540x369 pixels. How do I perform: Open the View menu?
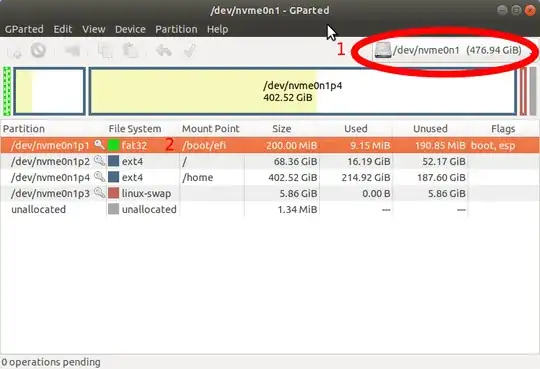point(94,29)
